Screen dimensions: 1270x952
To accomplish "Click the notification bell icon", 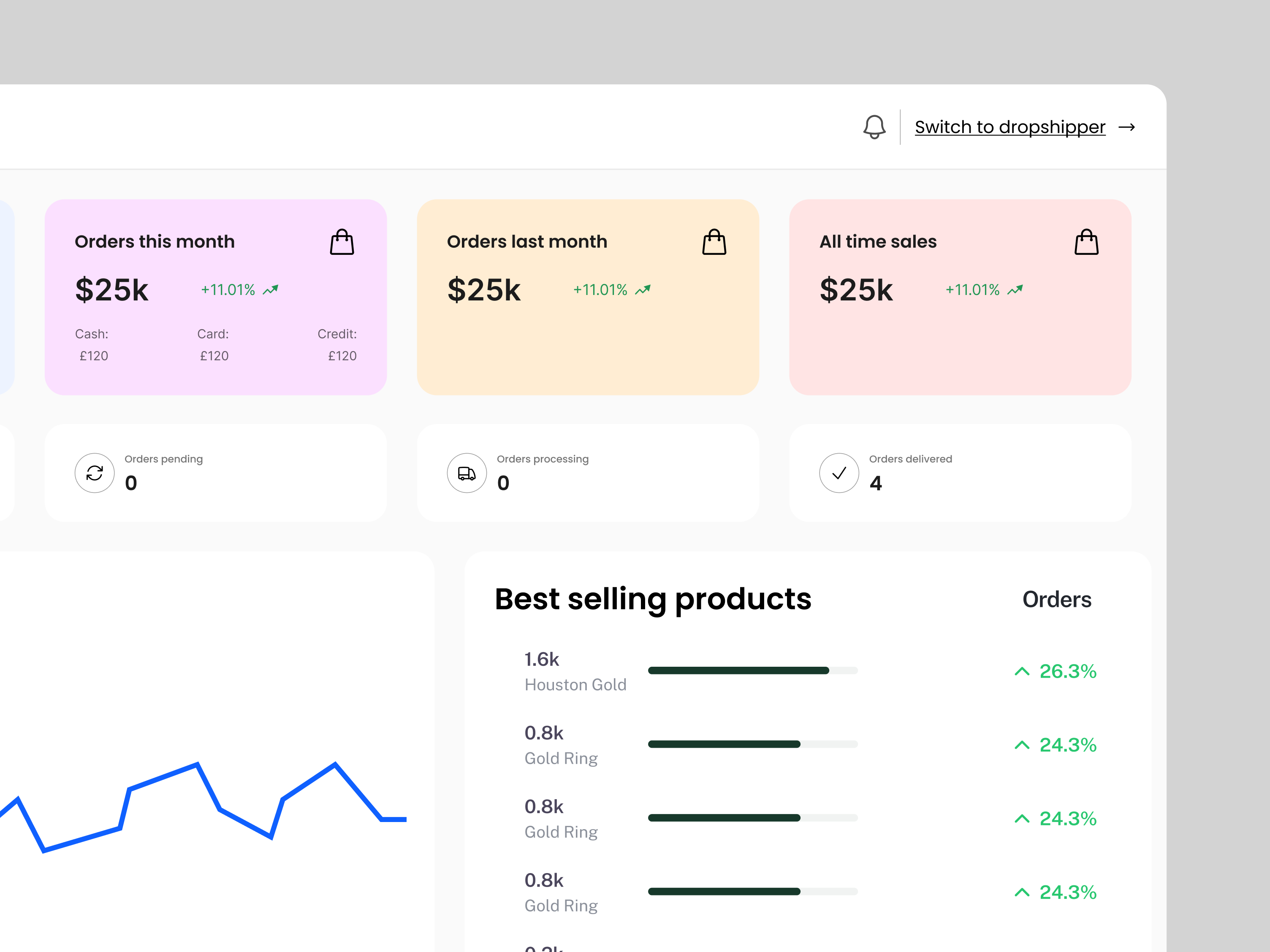I will tap(875, 126).
